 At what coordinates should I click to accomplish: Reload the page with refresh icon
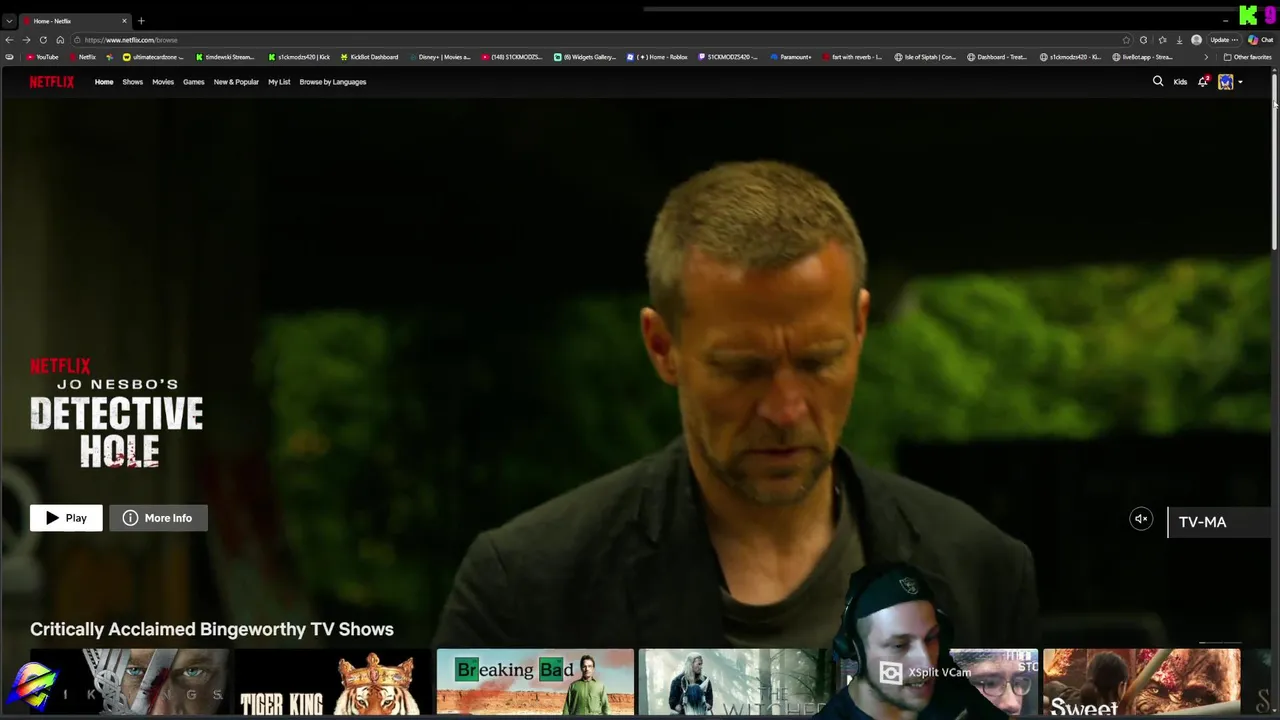[43, 40]
